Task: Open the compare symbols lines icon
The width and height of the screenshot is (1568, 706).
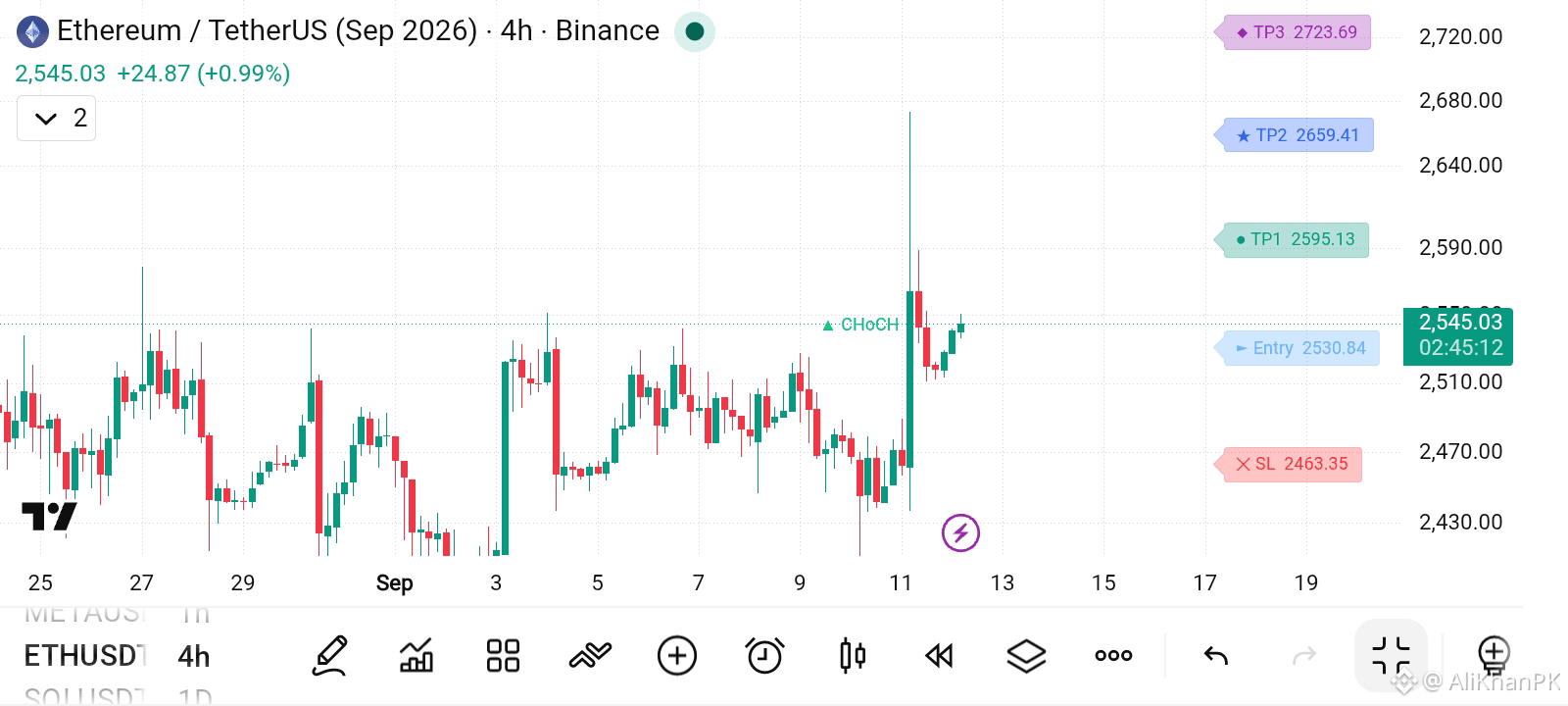Action: pyautogui.click(x=590, y=655)
